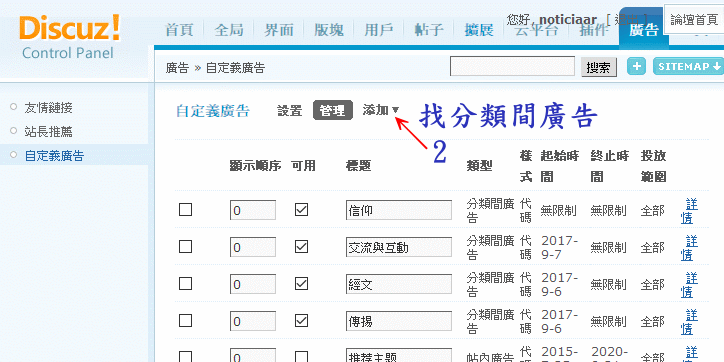724x362 pixels.
Task: Click the title field containing 經文
Action: click(398, 284)
